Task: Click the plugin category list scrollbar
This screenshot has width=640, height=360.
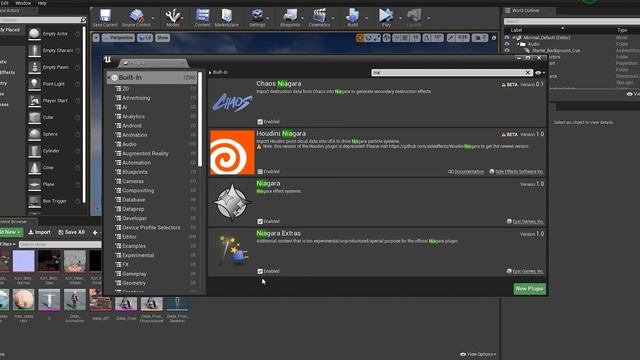Action: point(200,119)
